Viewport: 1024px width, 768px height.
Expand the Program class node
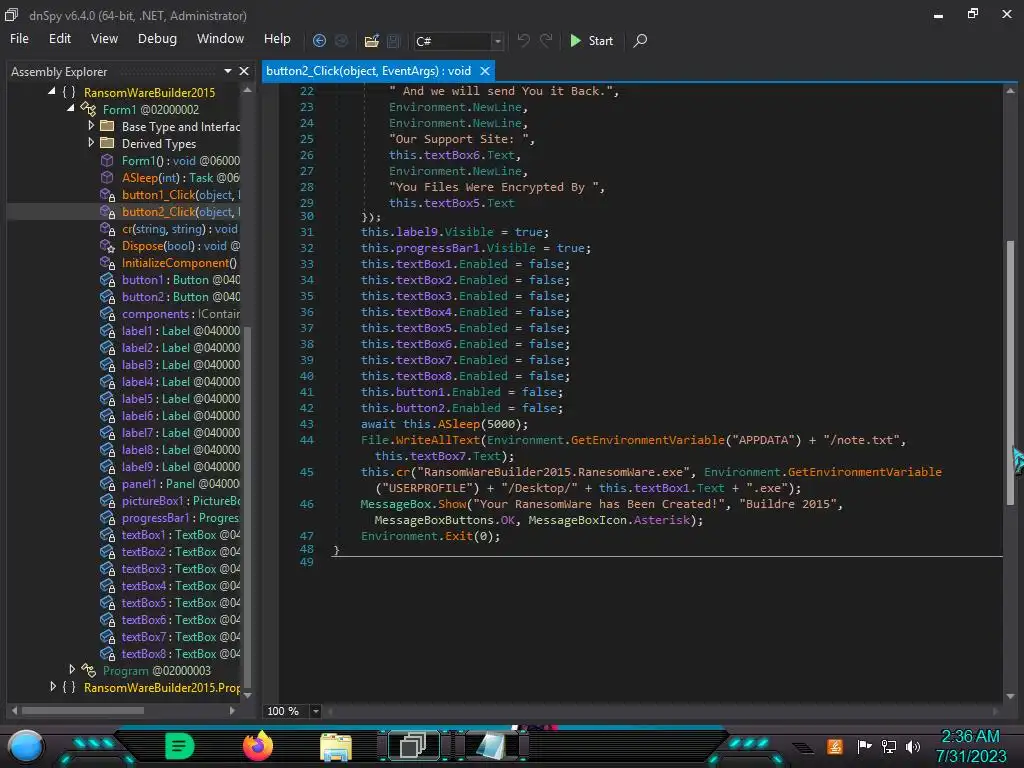[x=72, y=669]
